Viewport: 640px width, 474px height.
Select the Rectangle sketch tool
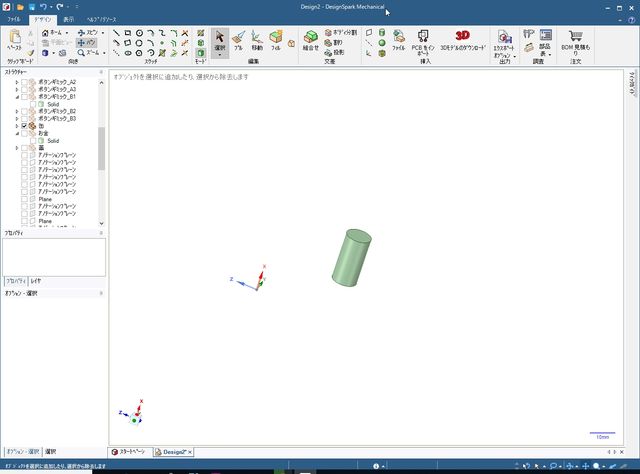coord(128,33)
